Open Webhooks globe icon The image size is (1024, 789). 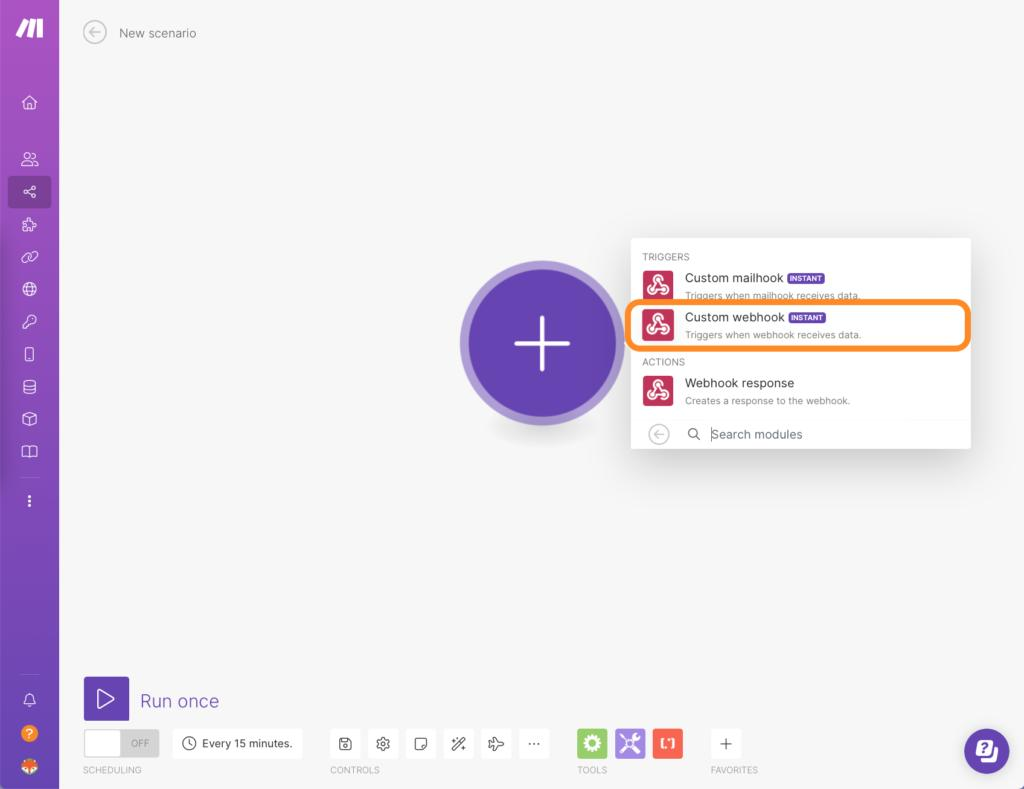[29, 289]
